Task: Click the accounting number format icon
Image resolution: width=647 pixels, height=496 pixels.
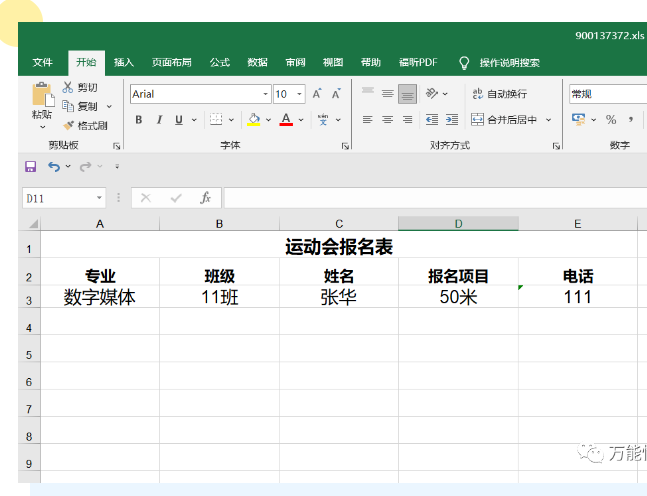Action: (x=579, y=120)
